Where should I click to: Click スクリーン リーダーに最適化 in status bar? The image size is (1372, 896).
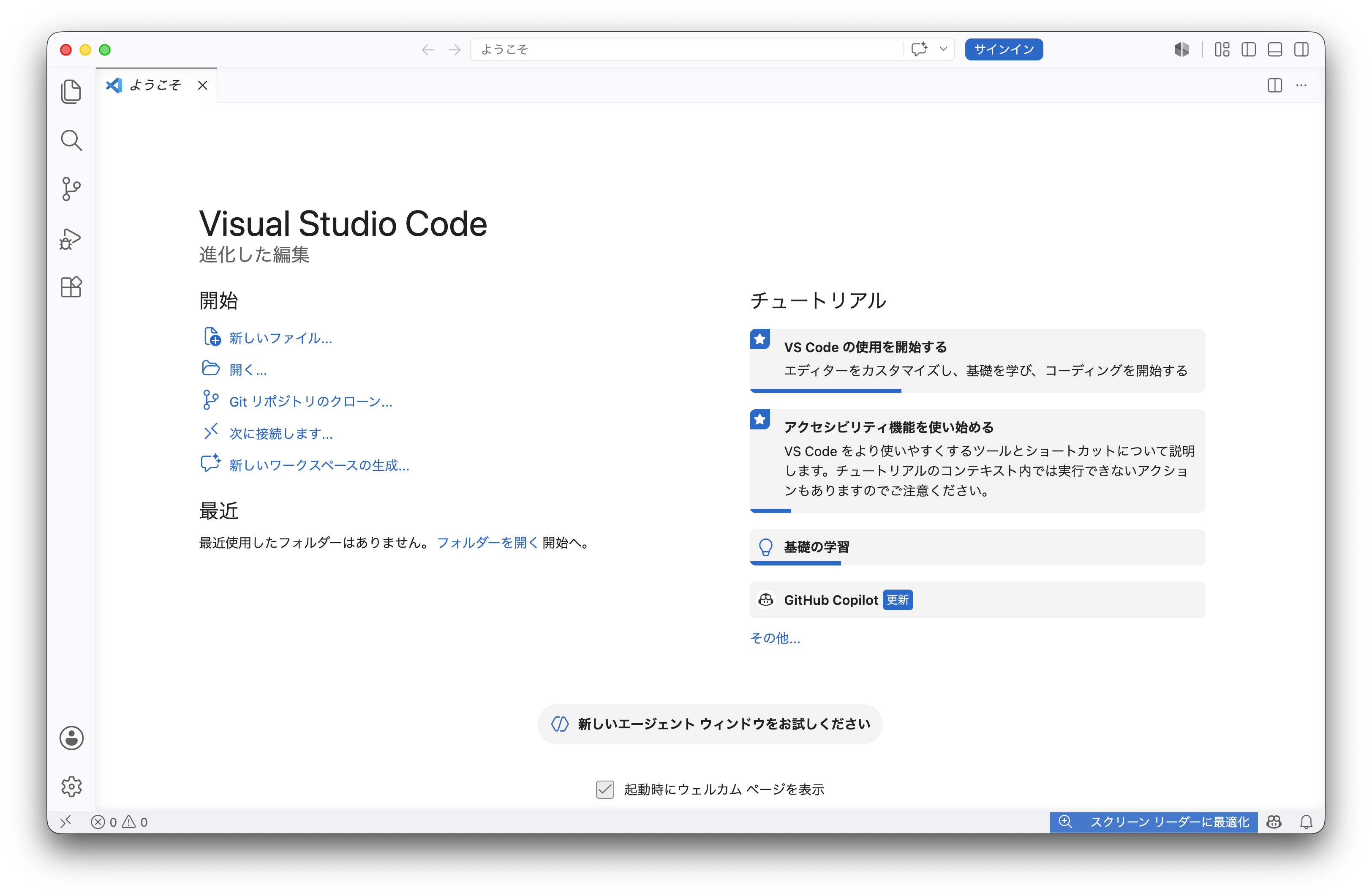(1154, 822)
